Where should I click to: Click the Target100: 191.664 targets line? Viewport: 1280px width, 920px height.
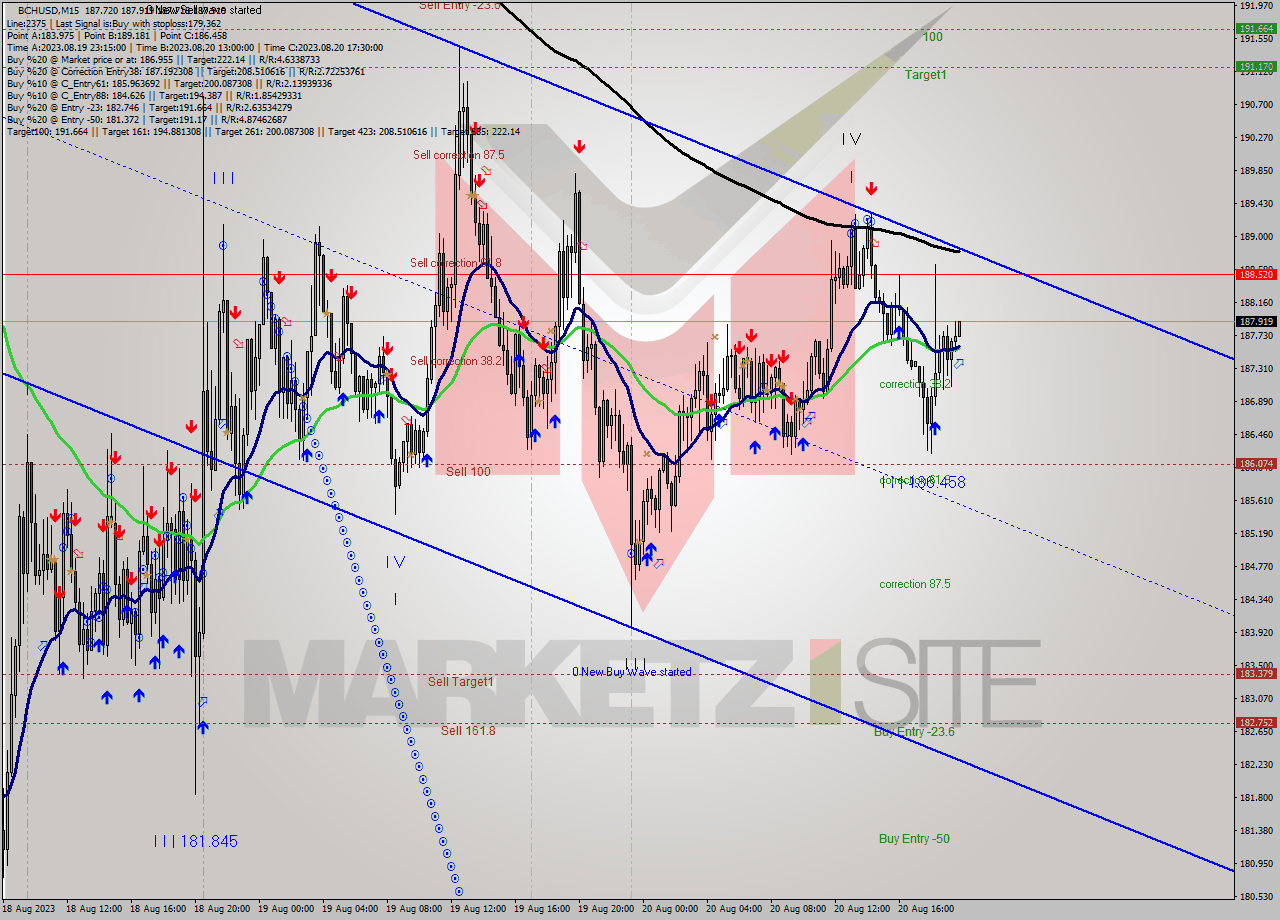pyautogui.click(x=263, y=132)
